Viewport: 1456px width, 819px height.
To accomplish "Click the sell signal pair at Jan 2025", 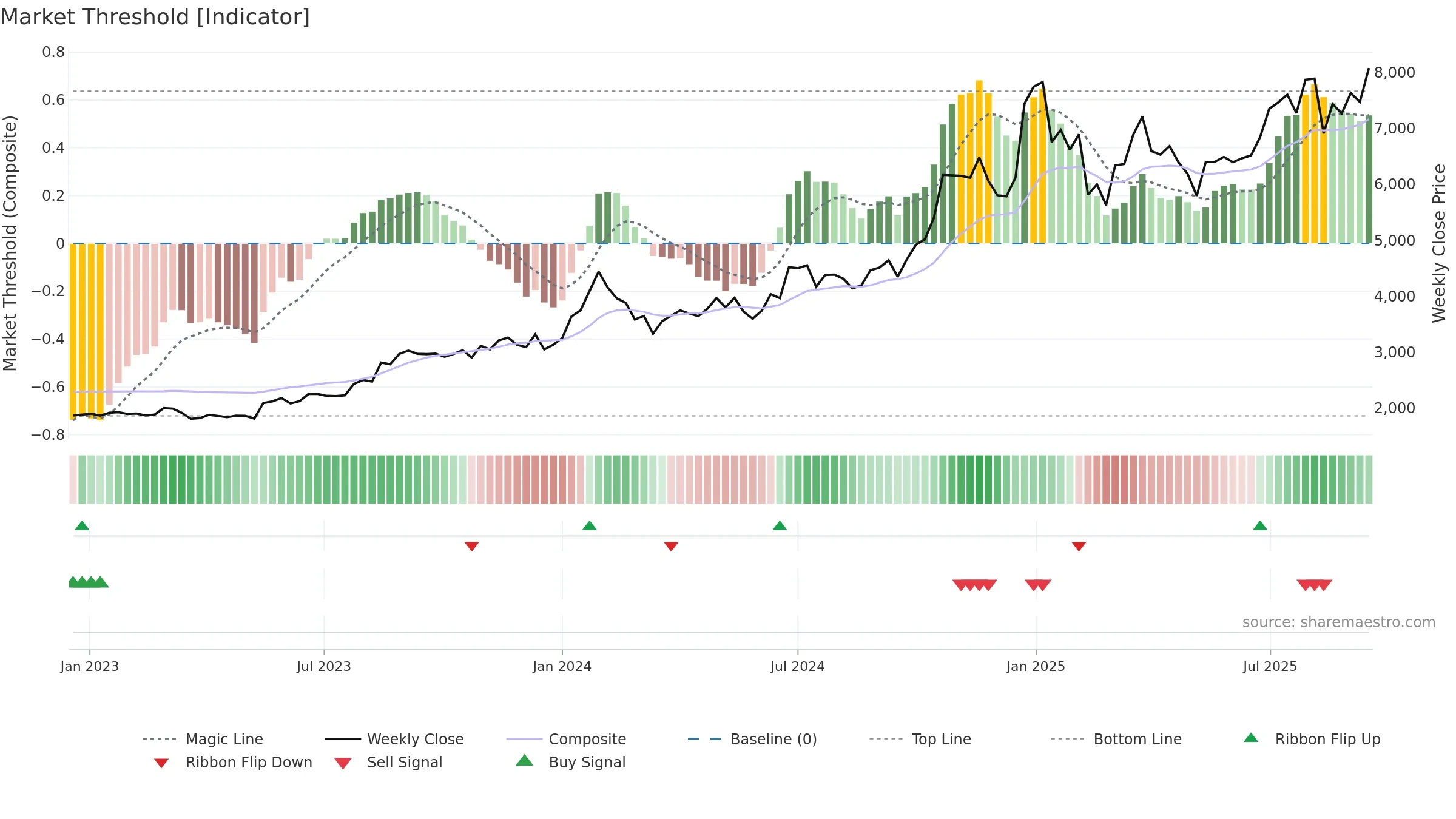I will click(1038, 585).
